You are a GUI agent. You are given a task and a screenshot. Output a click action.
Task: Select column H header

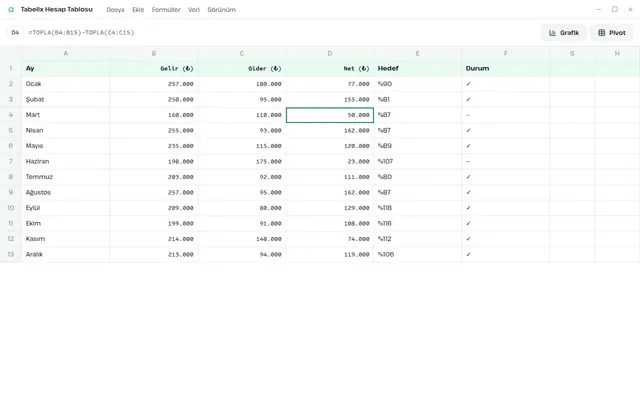coord(617,53)
